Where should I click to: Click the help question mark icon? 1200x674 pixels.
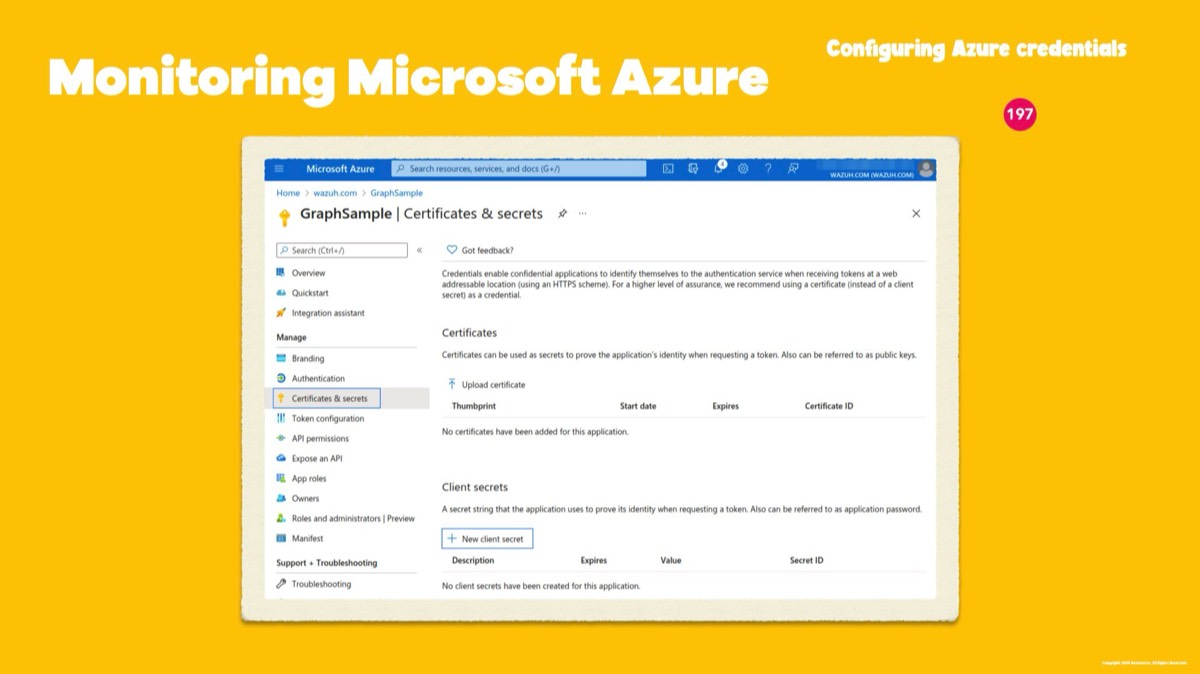[x=768, y=169]
